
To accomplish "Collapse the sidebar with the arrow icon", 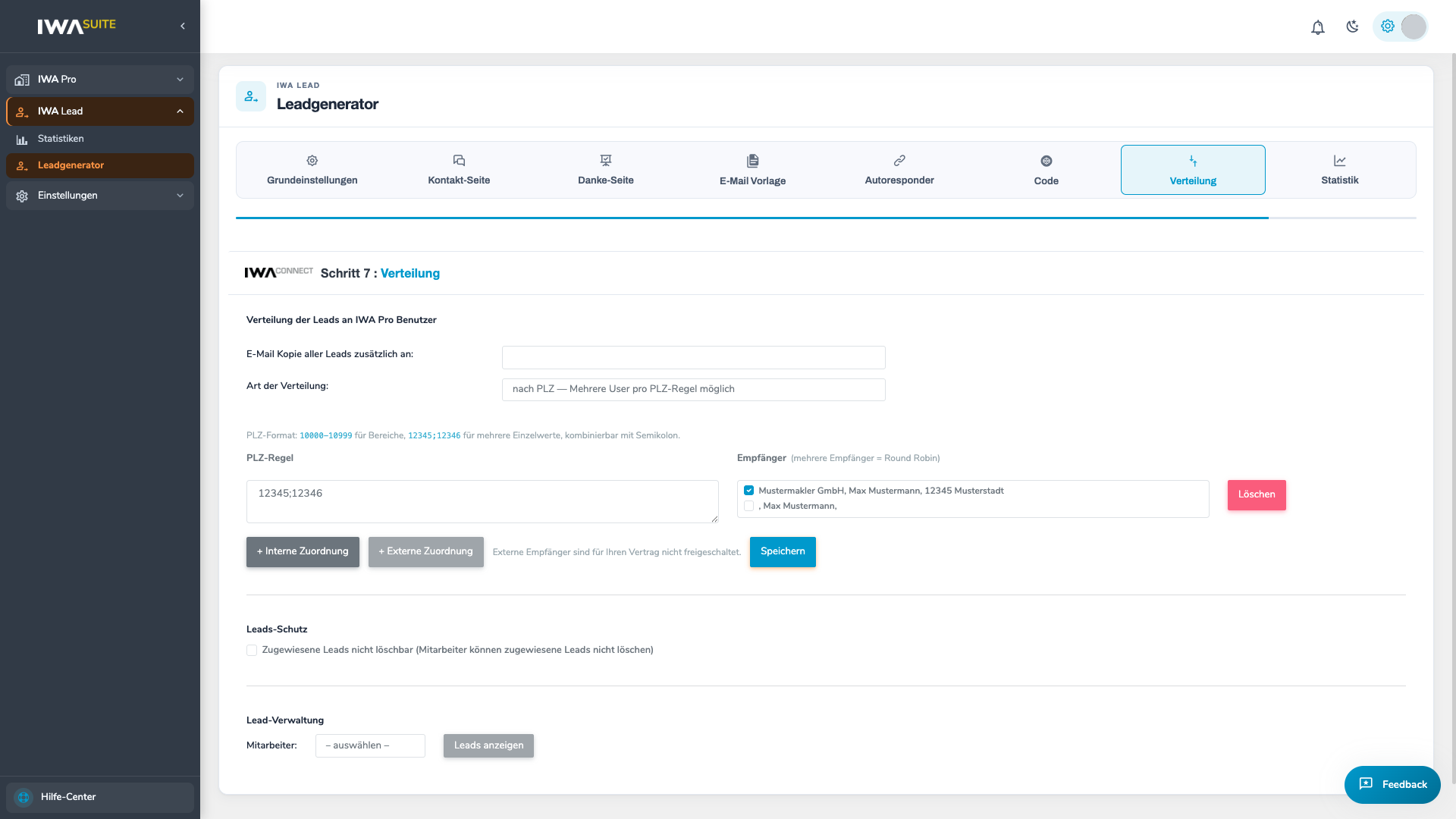I will (x=183, y=26).
